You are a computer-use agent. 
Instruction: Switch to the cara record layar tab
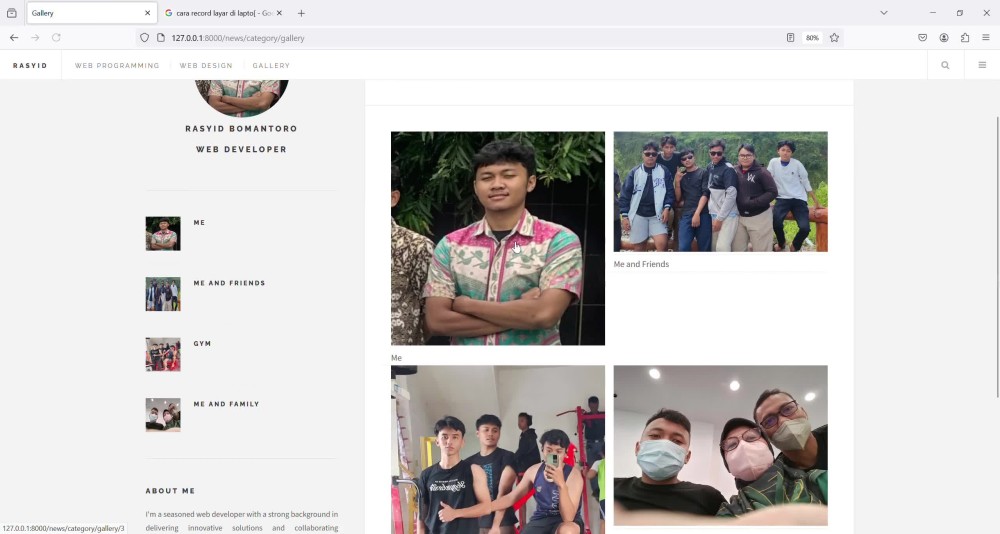coord(223,13)
